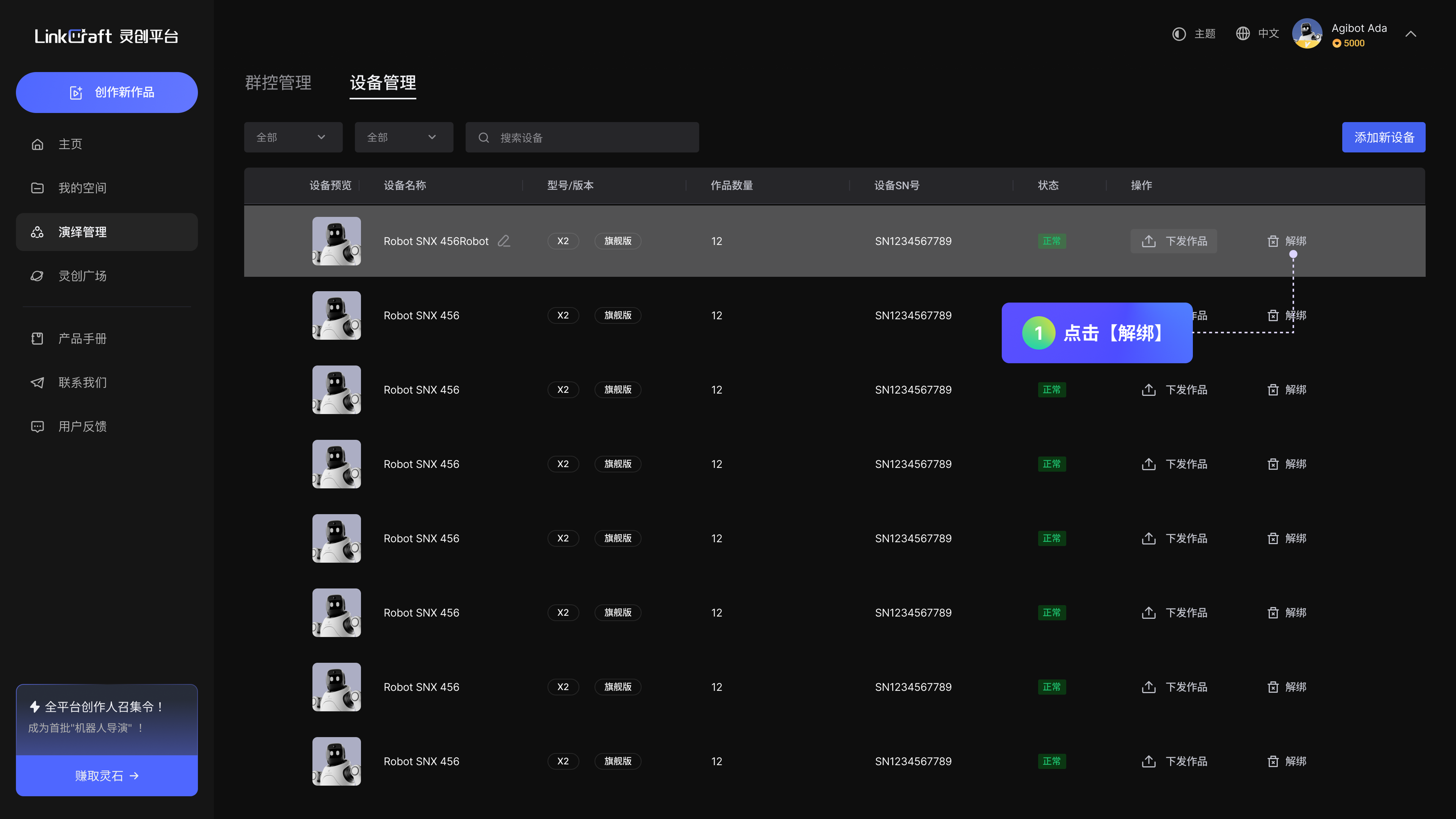Select the 演绎管理 sidebar icon
The width and height of the screenshot is (1456, 819).
37,232
